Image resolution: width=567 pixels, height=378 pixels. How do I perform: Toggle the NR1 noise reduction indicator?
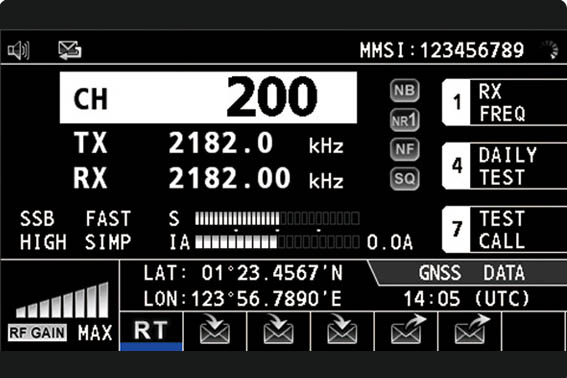coord(405,120)
